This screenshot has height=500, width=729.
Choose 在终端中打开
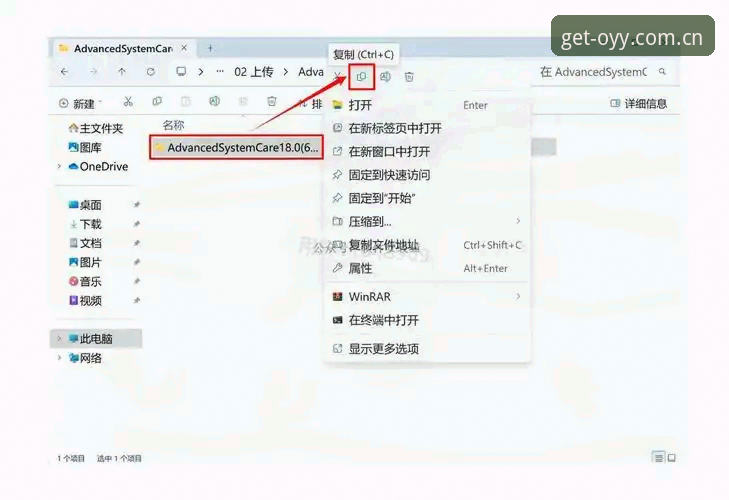[x=428, y=320]
